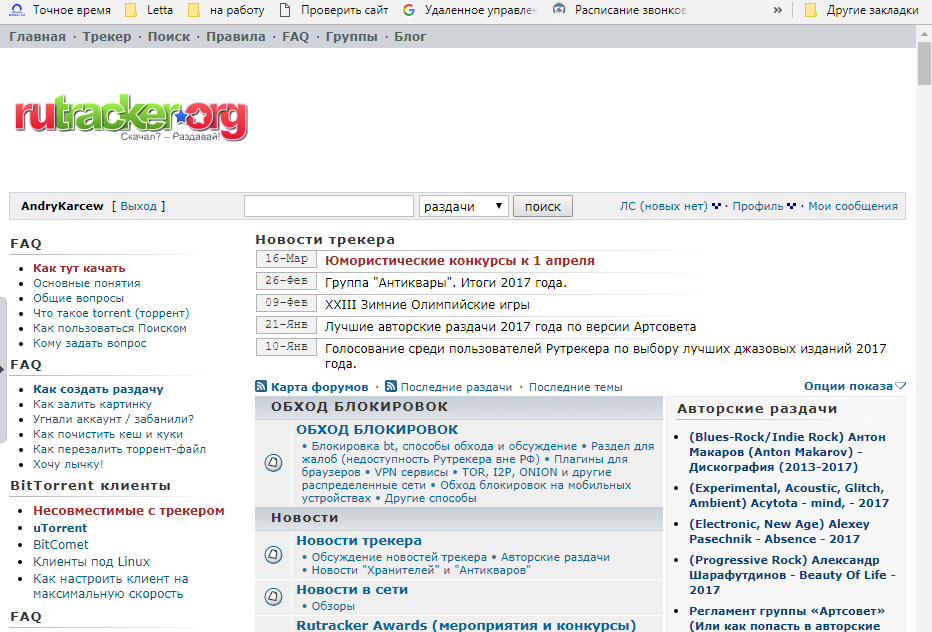This screenshot has height=632, width=932.
Task: Open Антон Макаров Дискография авторская раздача
Action: pyautogui.click(x=787, y=452)
